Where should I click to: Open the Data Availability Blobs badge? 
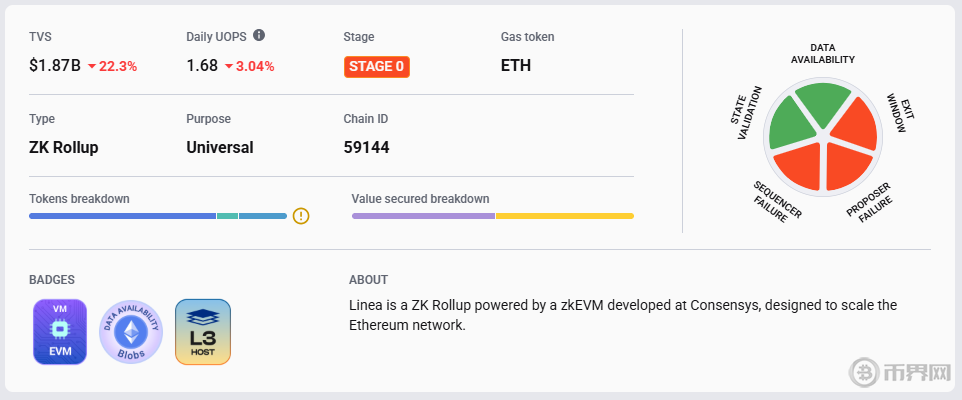pyautogui.click(x=131, y=331)
